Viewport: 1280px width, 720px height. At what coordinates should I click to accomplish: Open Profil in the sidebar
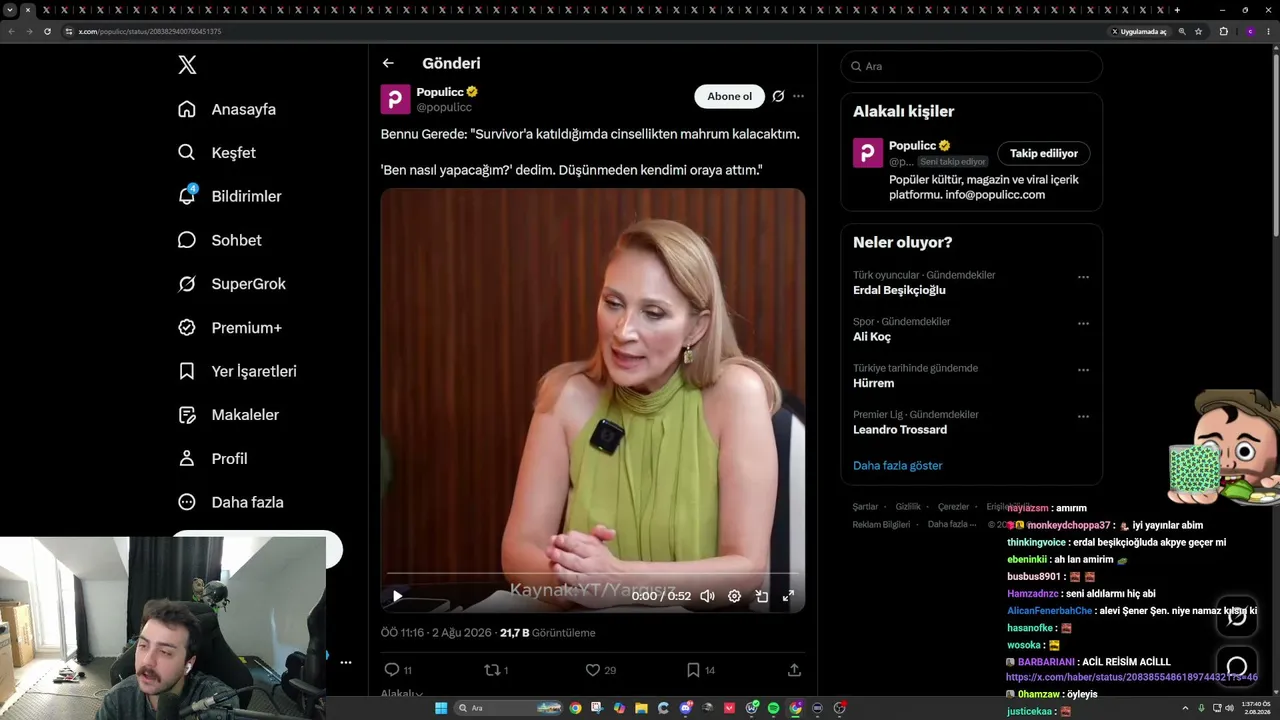213,459
